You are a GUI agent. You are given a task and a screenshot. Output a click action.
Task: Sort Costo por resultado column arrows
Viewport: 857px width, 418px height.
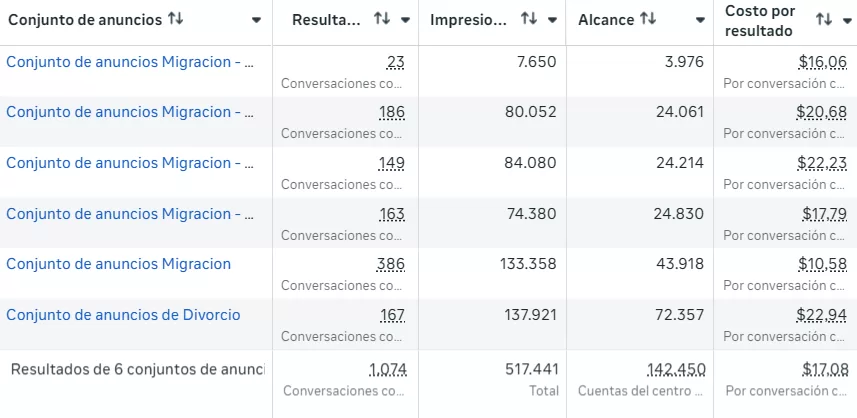tap(824, 20)
